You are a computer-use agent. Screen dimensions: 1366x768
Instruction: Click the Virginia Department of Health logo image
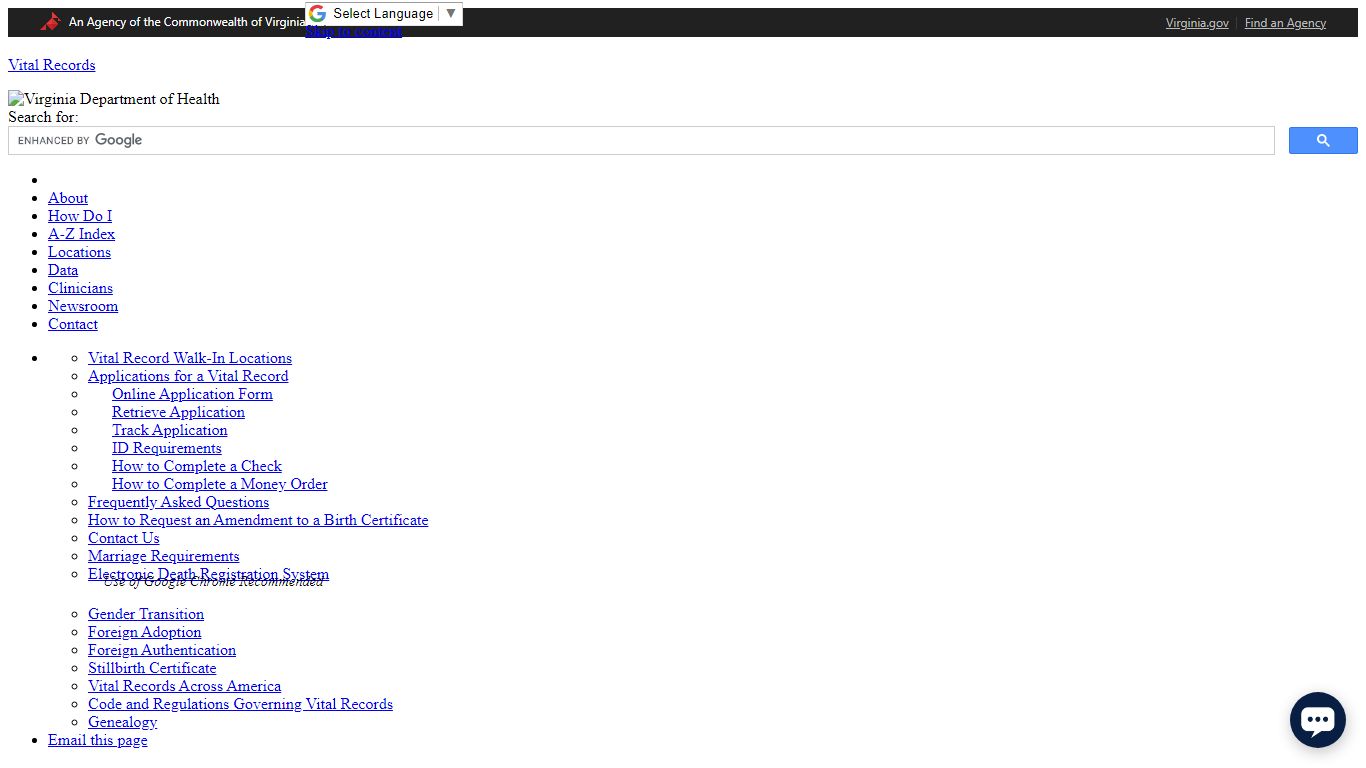tap(114, 99)
